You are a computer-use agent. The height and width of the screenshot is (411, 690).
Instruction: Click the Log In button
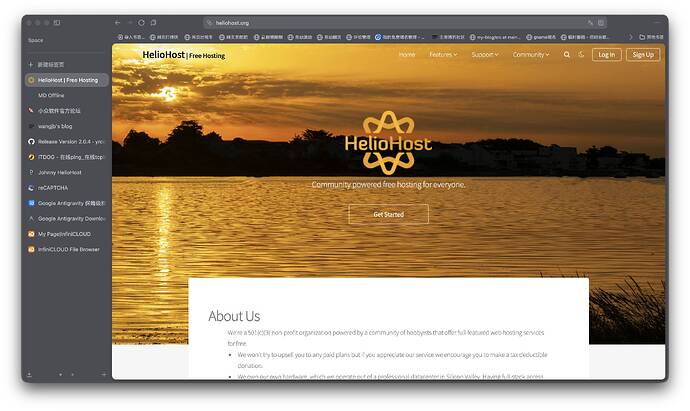[x=606, y=55]
